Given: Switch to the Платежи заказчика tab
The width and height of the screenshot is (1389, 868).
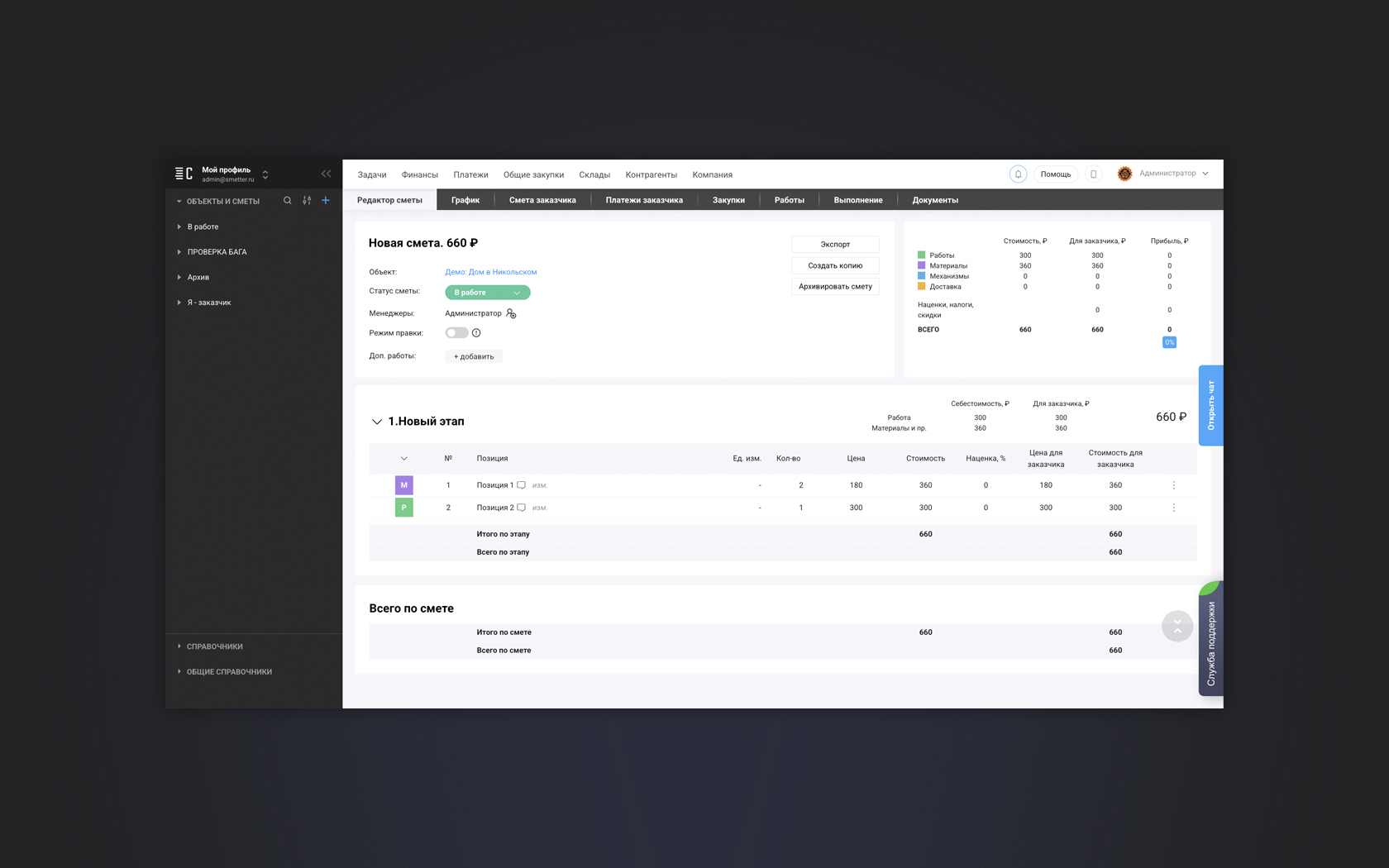Looking at the screenshot, I should 644,200.
